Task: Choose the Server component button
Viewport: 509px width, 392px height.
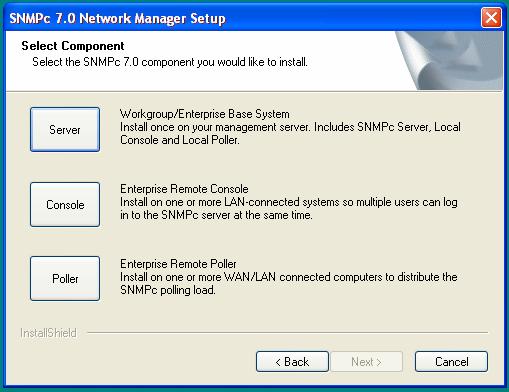Action: coord(65,129)
